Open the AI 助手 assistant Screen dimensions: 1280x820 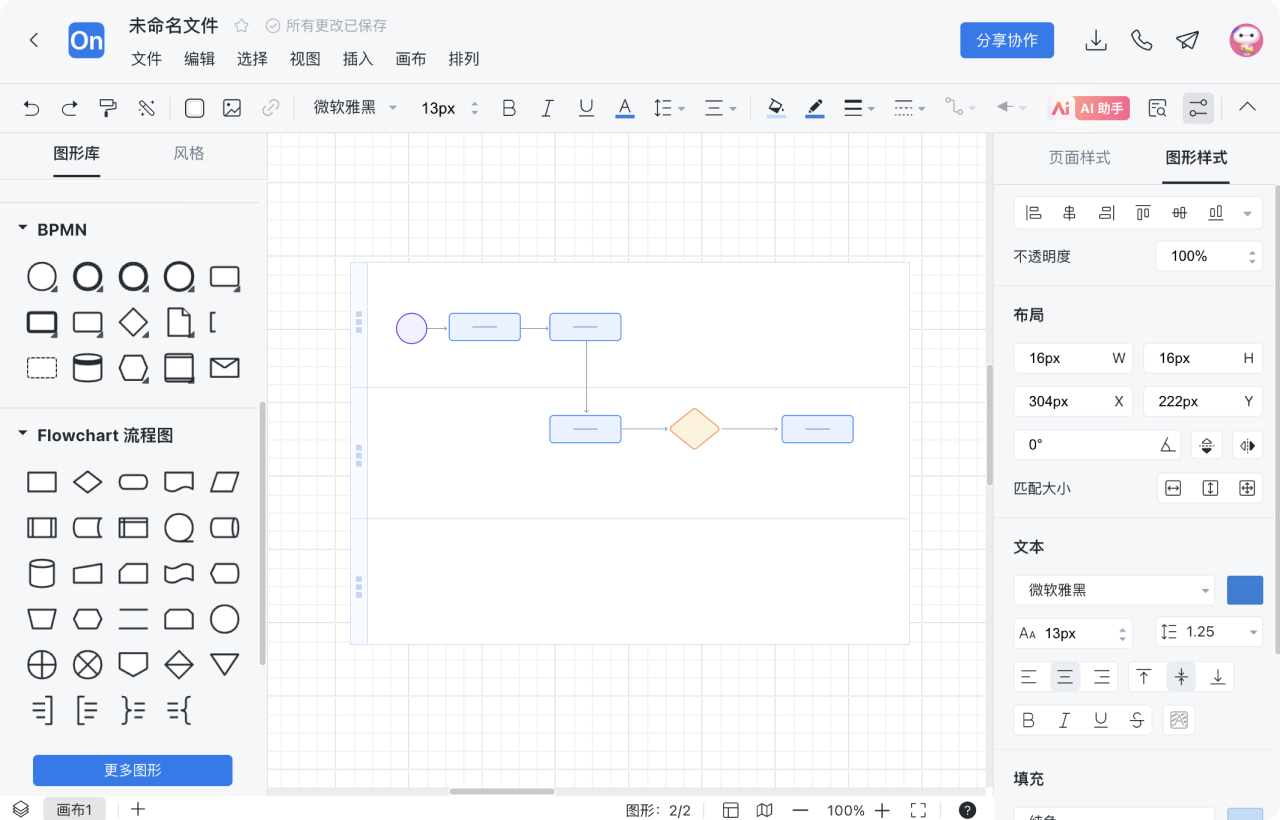tap(1090, 108)
